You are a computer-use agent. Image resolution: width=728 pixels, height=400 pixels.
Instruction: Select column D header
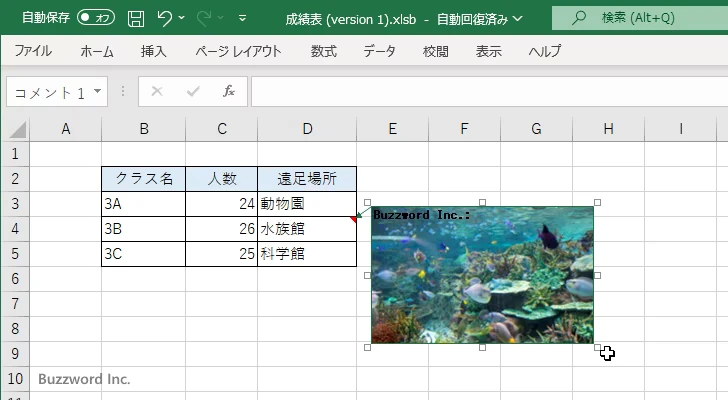click(x=307, y=129)
